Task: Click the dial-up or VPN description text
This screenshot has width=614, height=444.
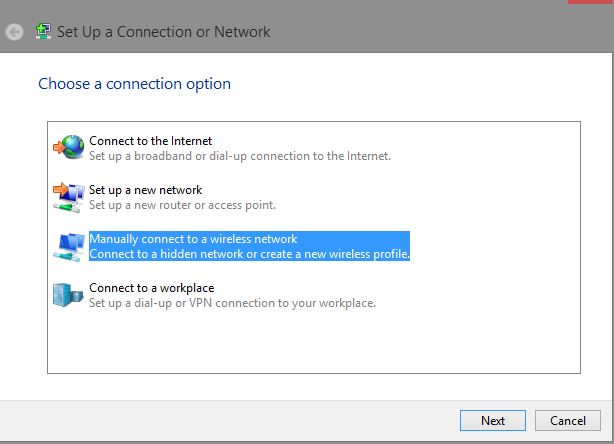Action: (232, 303)
